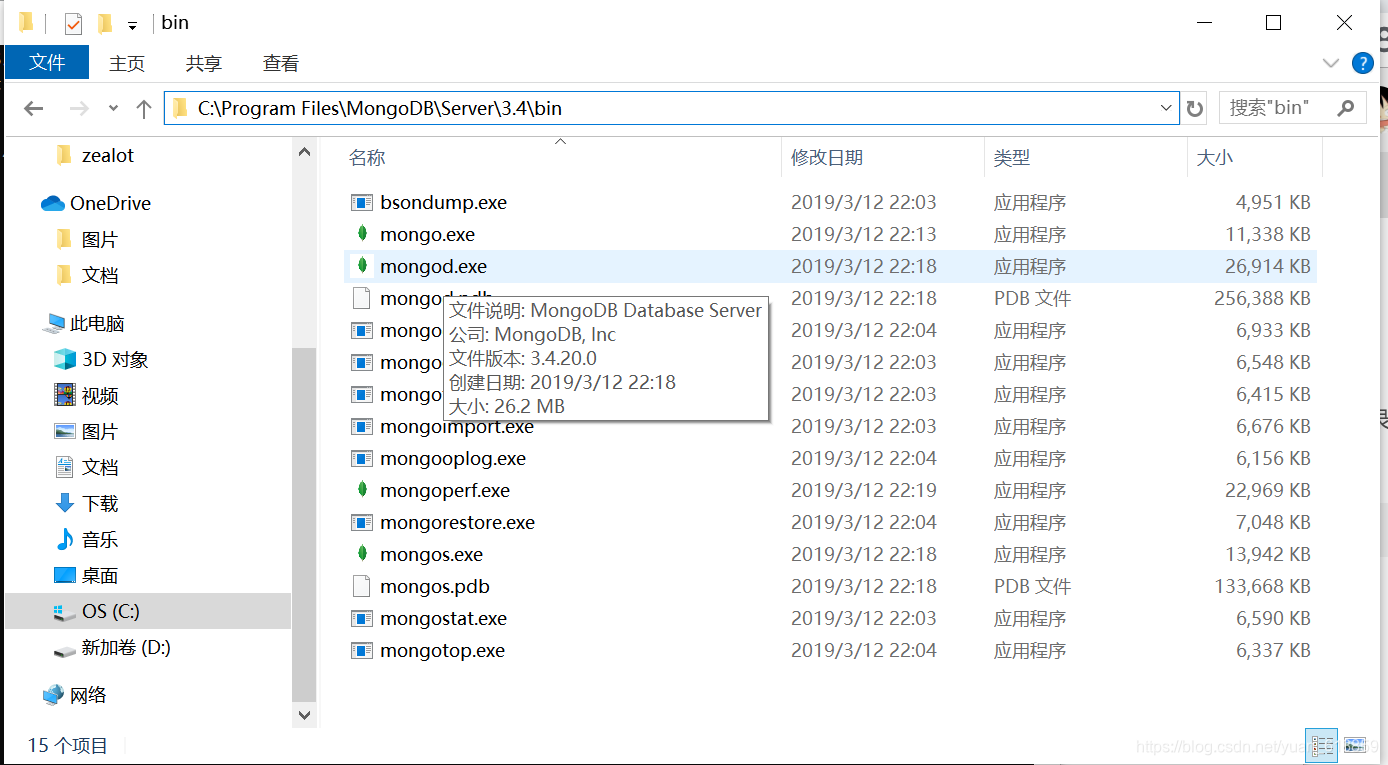Select the mongoimport.exe file name
This screenshot has height=765, width=1388.
pyautogui.click(x=457, y=427)
